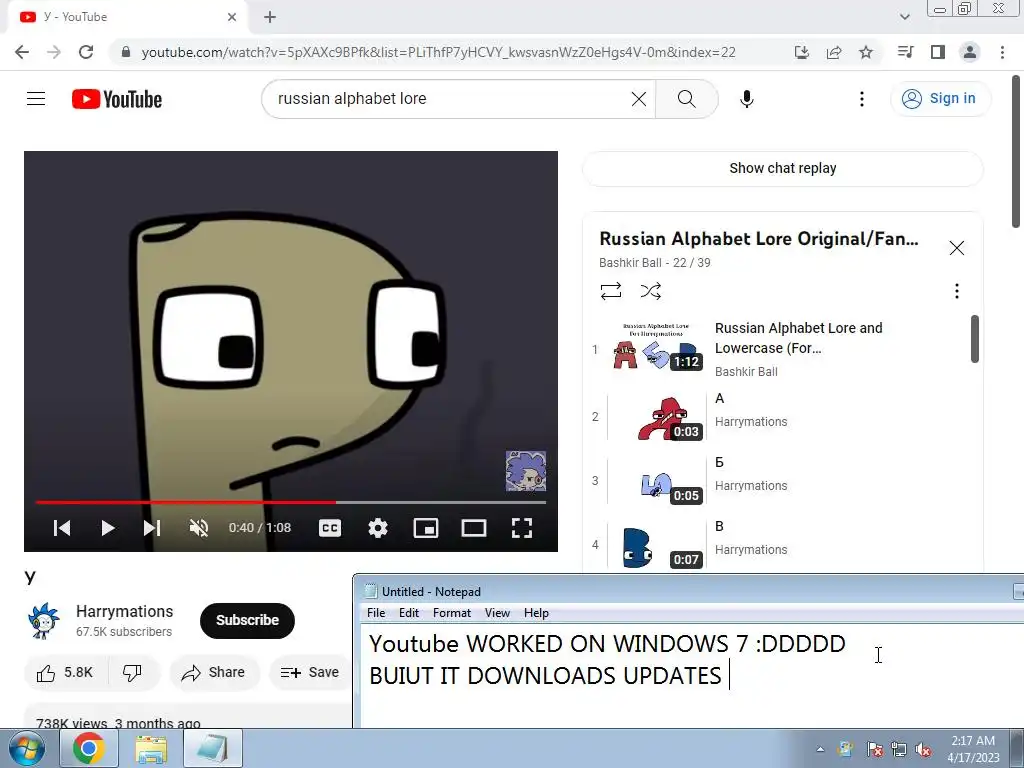Open Chrome media controls icon
The width and height of the screenshot is (1024, 768).
(905, 52)
